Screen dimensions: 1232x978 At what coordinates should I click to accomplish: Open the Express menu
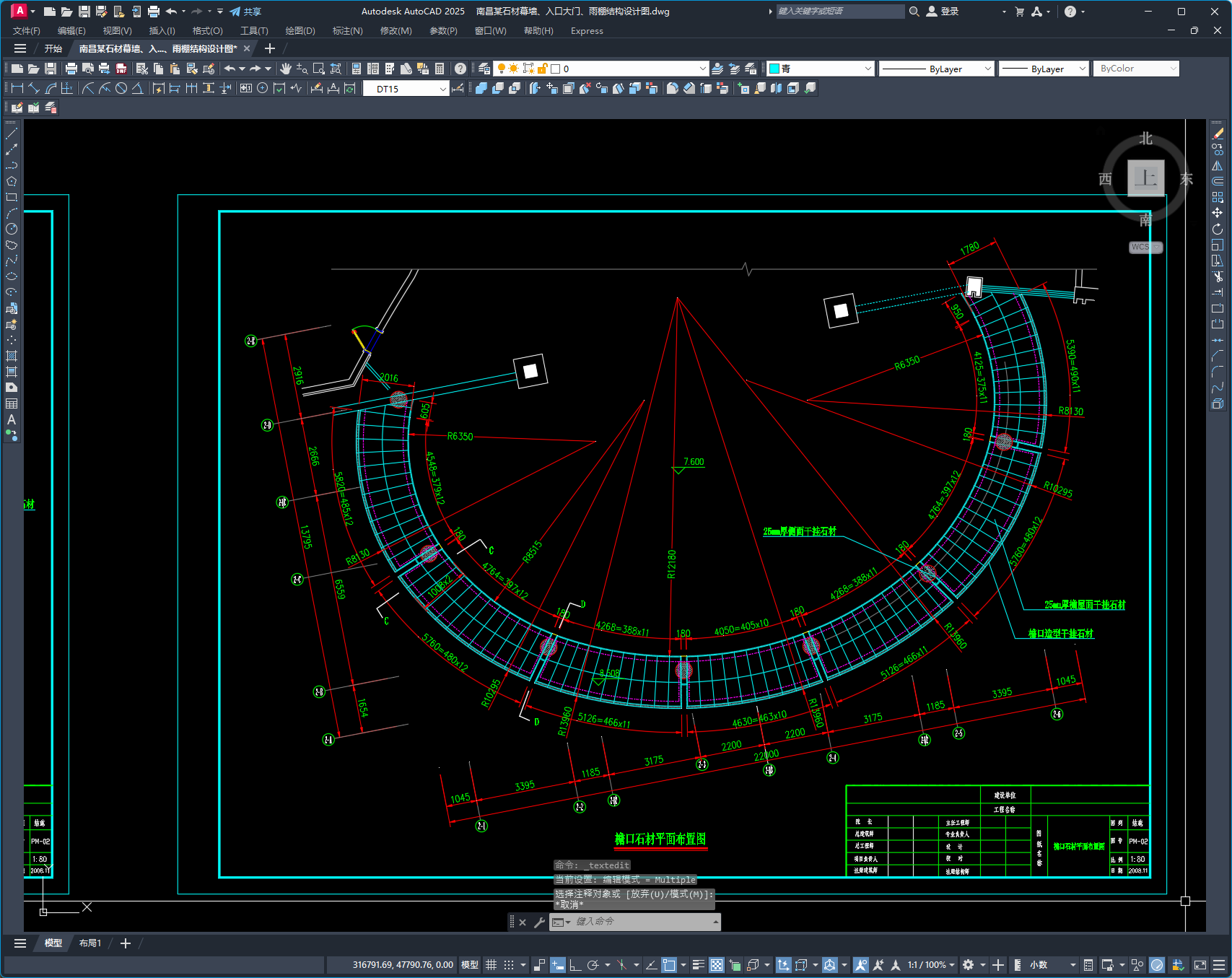(587, 31)
